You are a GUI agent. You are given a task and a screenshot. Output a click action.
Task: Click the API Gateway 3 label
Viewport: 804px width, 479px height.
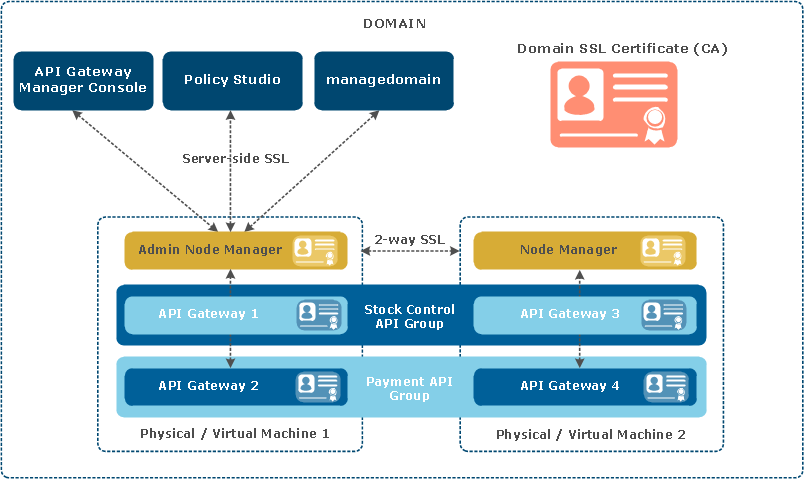(x=570, y=313)
